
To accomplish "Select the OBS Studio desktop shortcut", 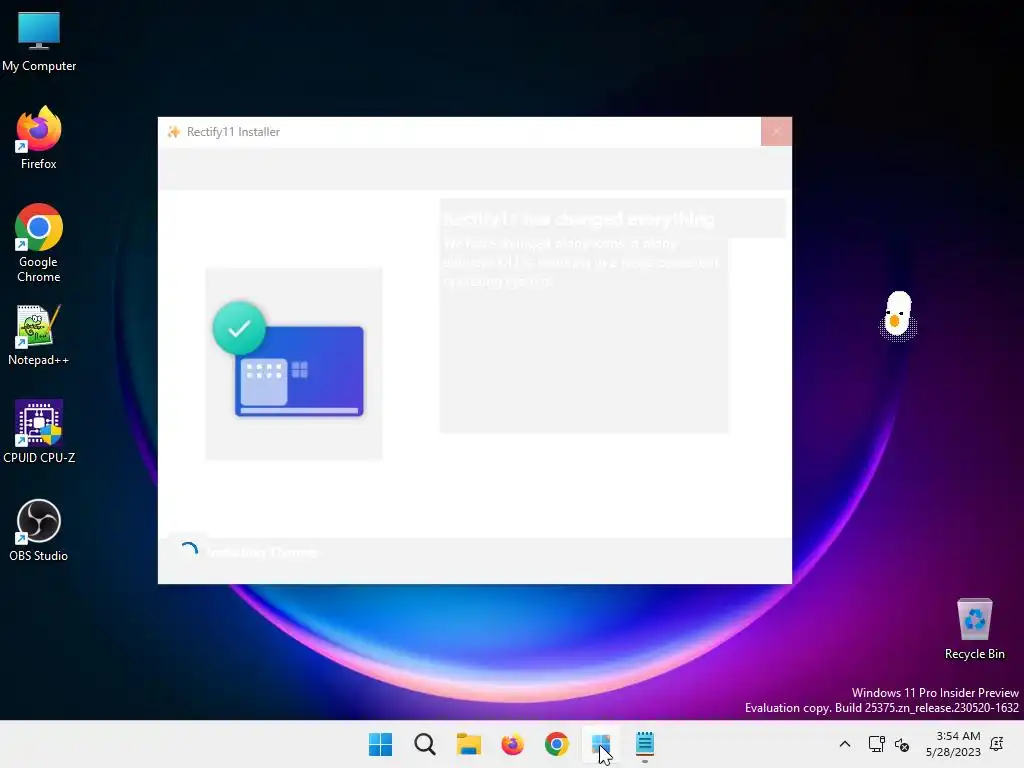I will coord(39,530).
